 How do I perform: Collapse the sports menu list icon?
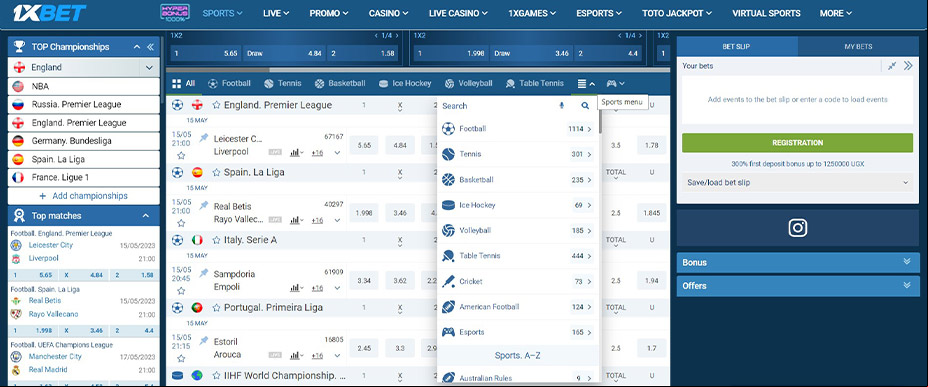tap(586, 83)
